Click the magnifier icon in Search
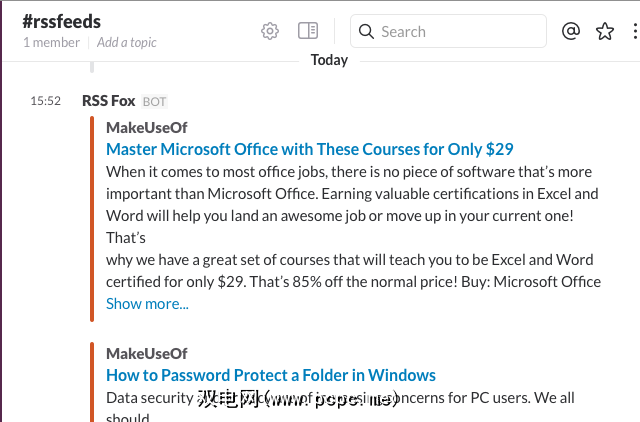This screenshot has width=640, height=422. [367, 31]
